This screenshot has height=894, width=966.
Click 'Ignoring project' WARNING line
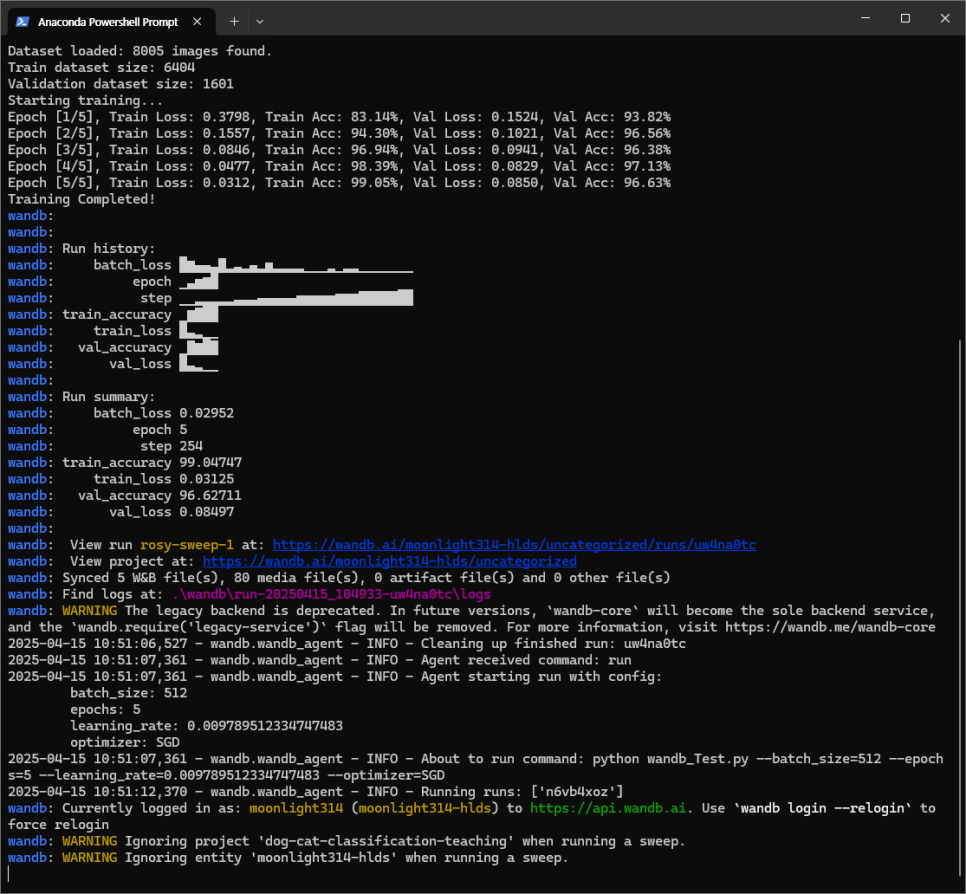point(346,841)
